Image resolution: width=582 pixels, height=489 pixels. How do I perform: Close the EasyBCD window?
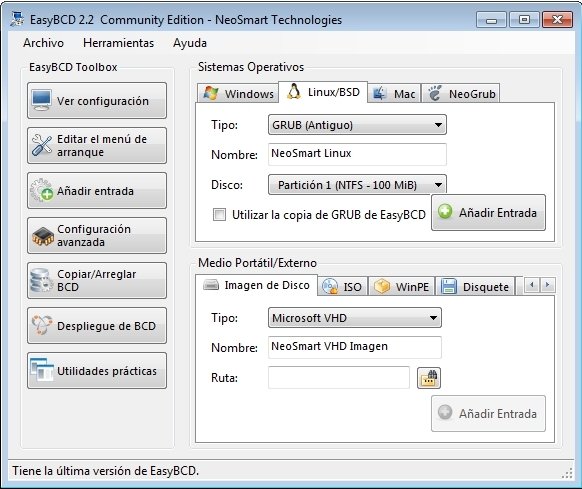click(557, 19)
